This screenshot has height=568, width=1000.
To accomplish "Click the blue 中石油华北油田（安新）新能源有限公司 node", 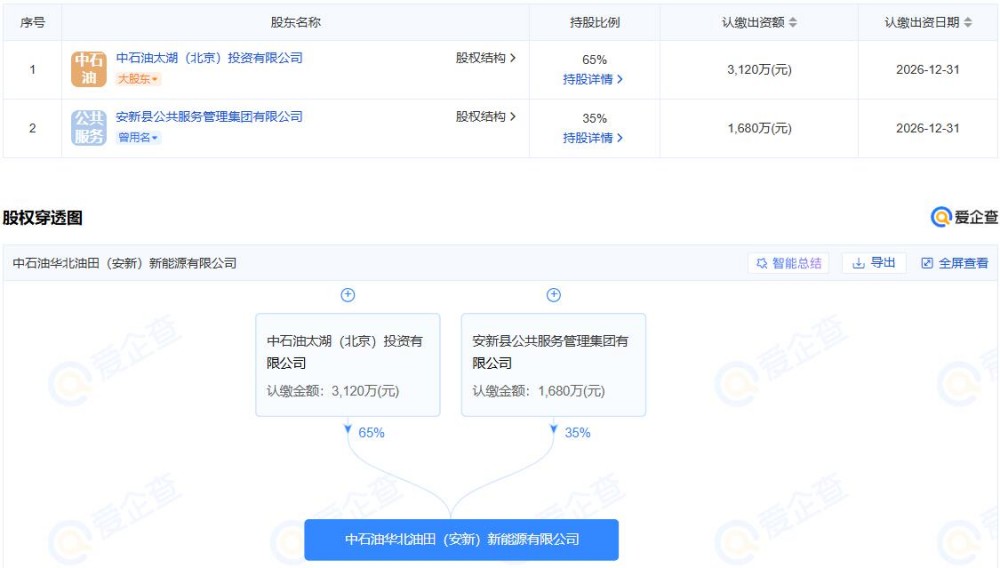I will point(461,539).
